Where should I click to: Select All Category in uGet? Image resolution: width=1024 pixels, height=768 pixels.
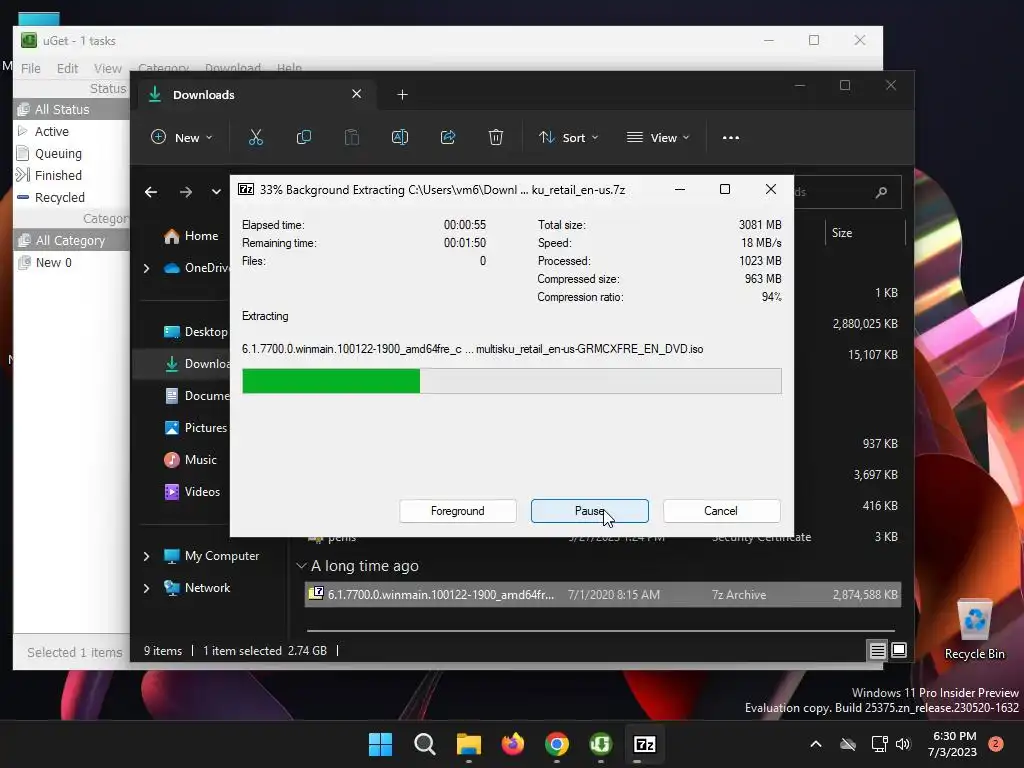(71, 240)
